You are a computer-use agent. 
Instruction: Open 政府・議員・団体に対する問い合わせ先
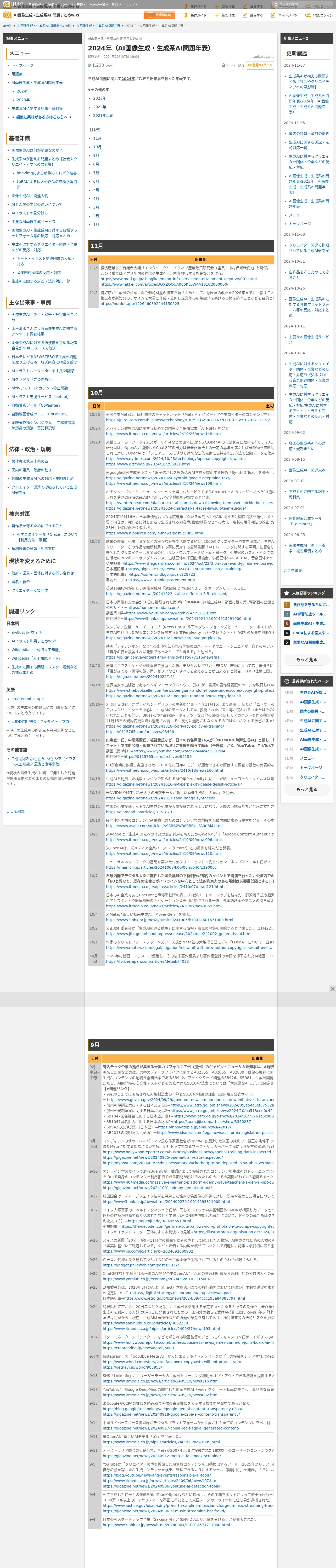pos(42,573)
